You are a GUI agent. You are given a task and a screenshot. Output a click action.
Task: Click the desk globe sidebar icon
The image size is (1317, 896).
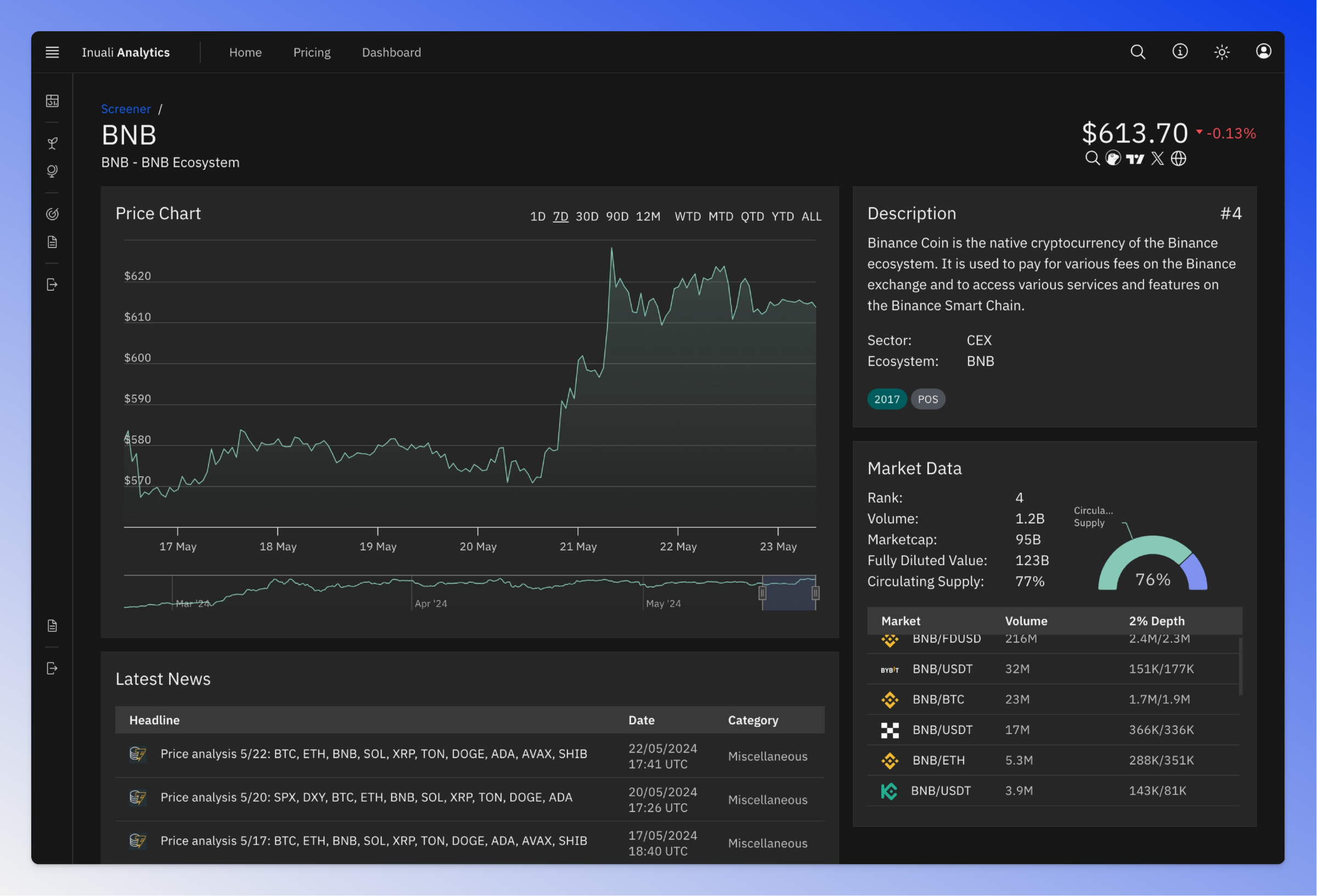52,171
